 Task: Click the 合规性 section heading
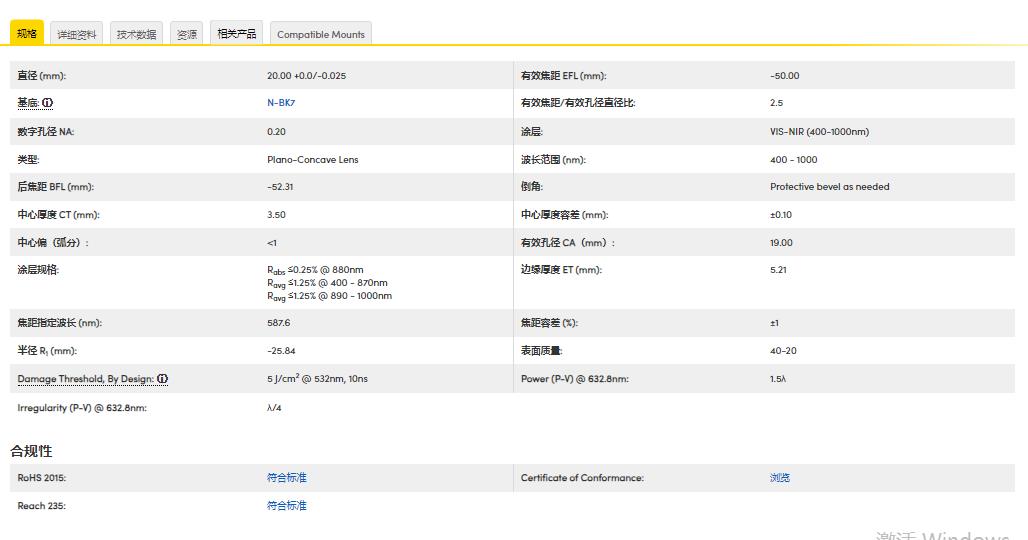31,451
